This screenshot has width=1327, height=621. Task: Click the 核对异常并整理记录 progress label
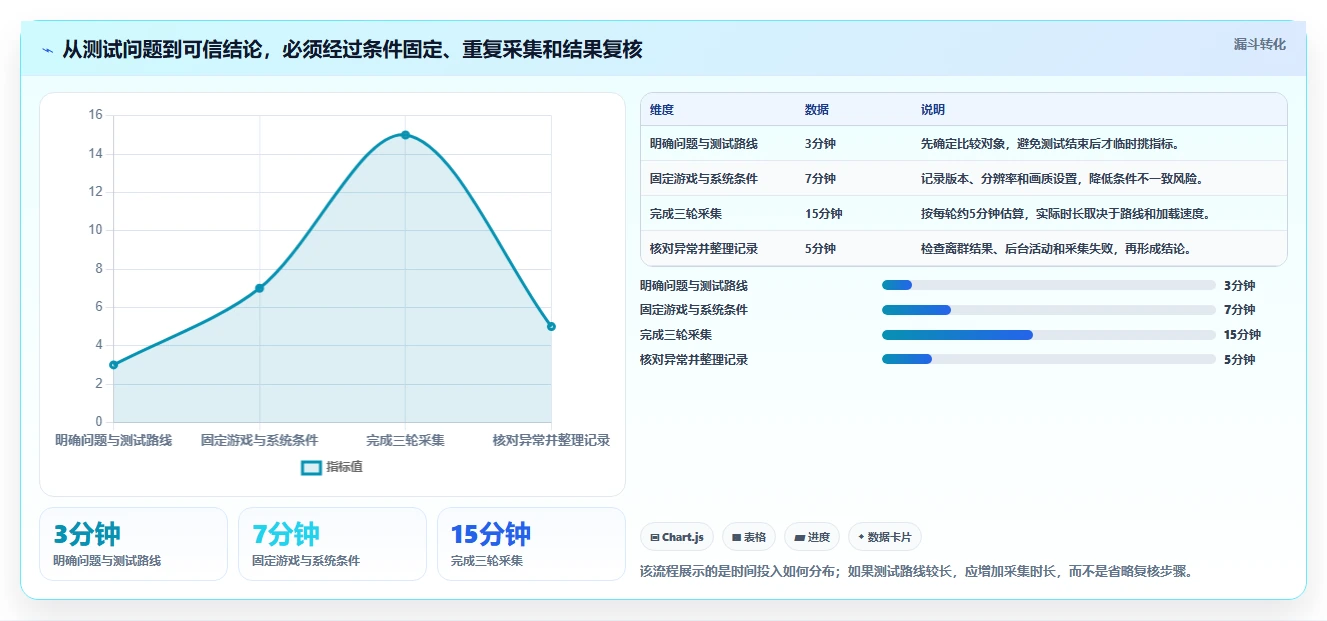tap(694, 360)
